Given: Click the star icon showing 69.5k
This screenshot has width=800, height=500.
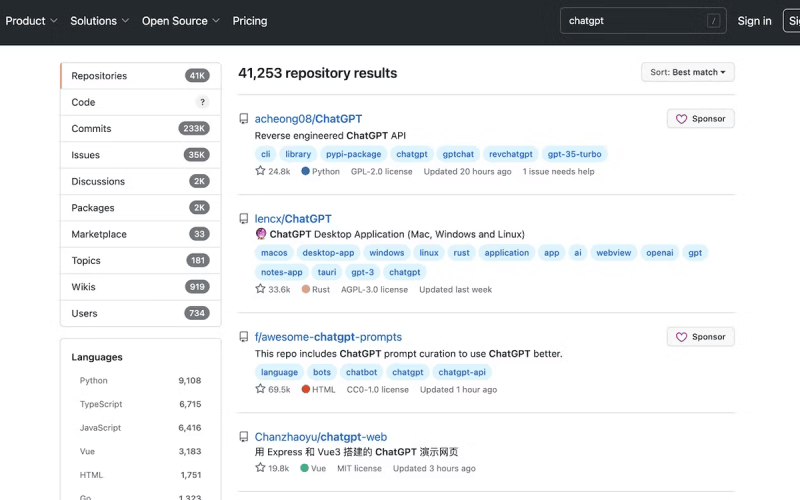Looking at the screenshot, I should click(260, 389).
